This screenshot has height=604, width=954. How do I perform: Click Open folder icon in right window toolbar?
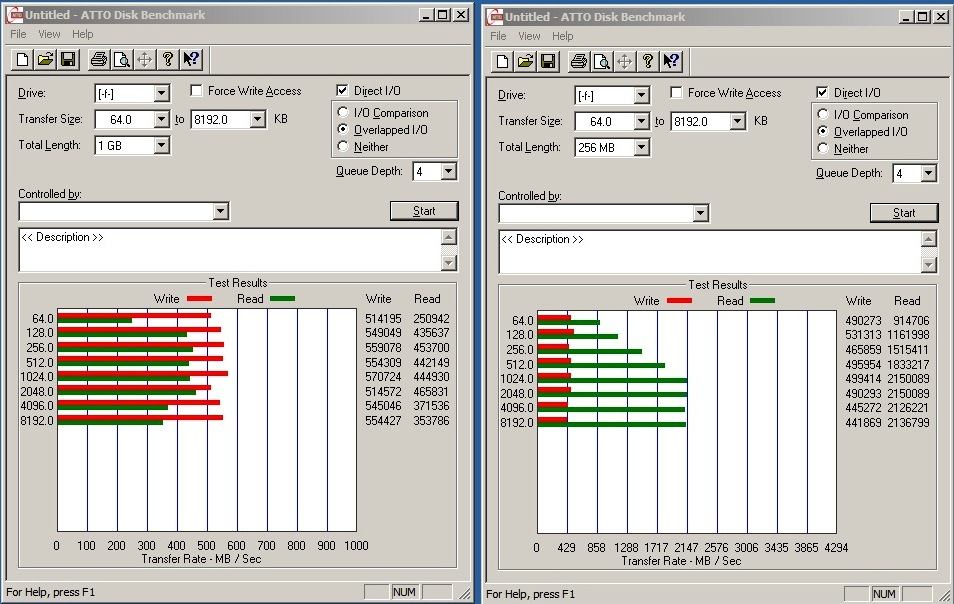[x=526, y=61]
